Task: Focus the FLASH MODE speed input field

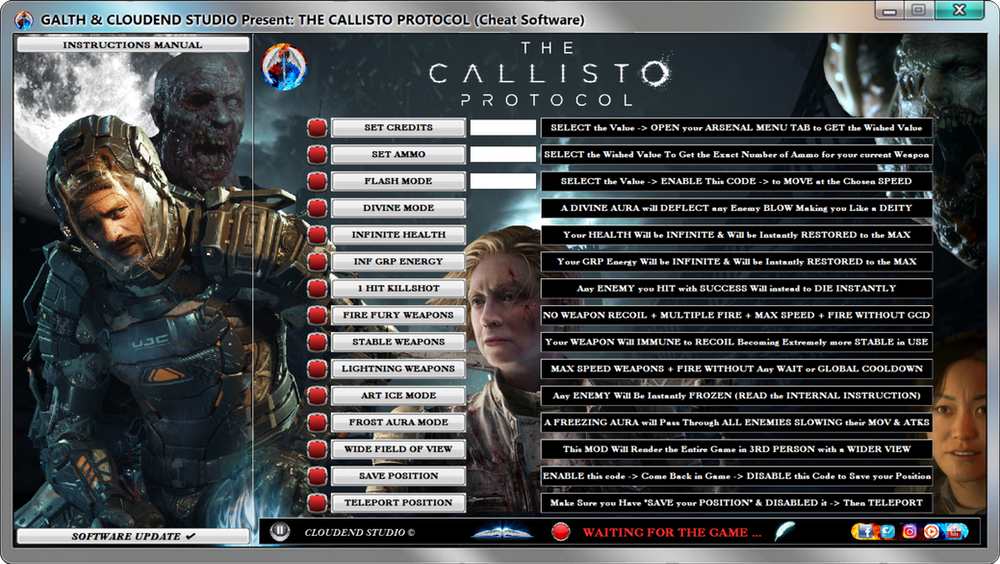Action: 503,181
